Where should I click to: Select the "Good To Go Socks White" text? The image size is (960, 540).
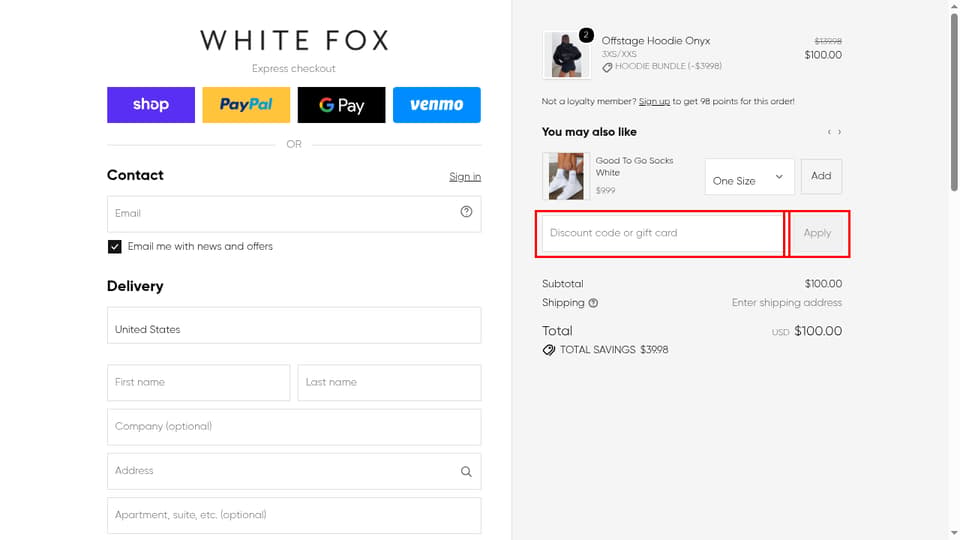[634, 167]
